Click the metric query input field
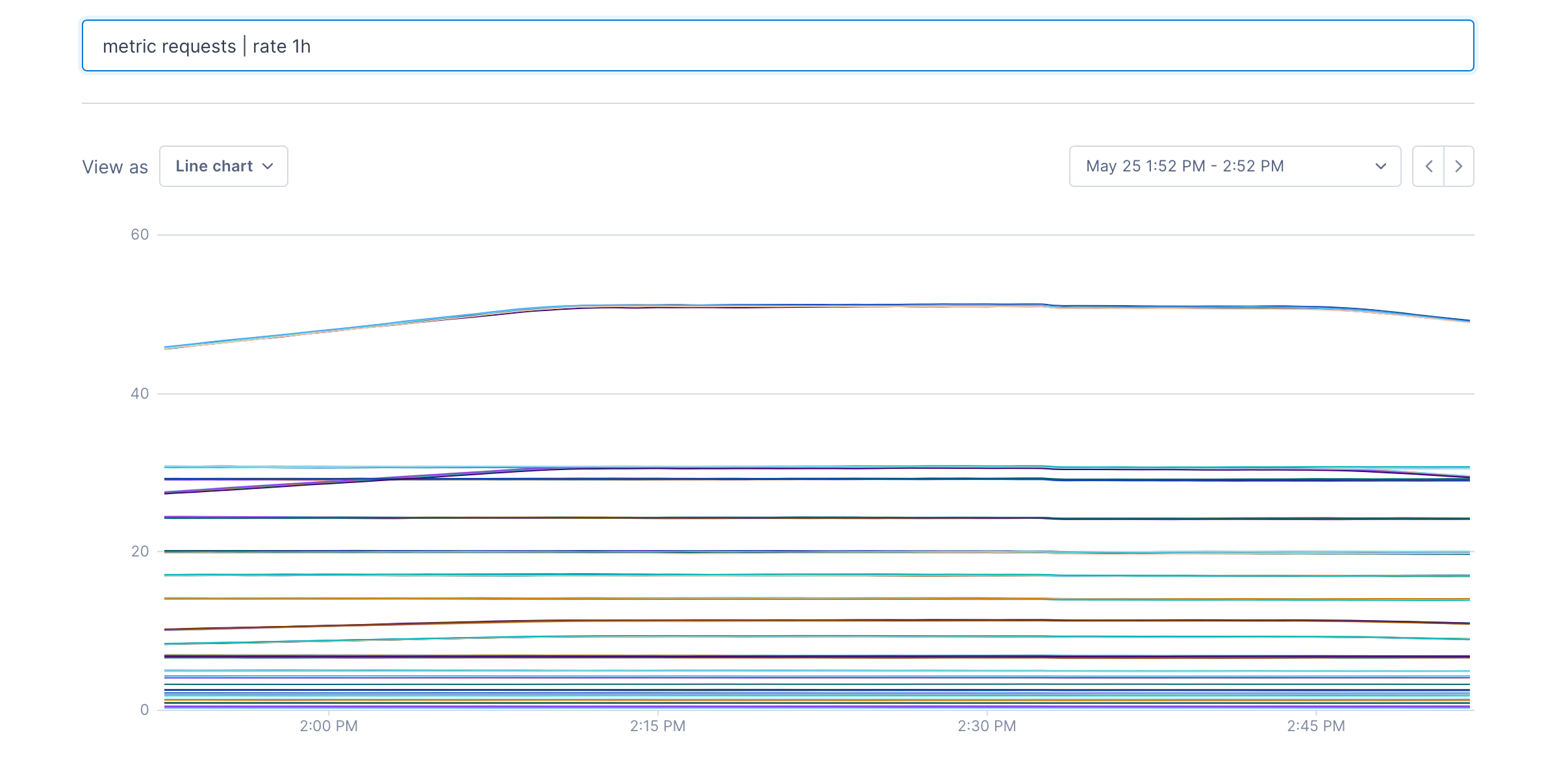This screenshot has height=774, width=1568. (x=777, y=45)
